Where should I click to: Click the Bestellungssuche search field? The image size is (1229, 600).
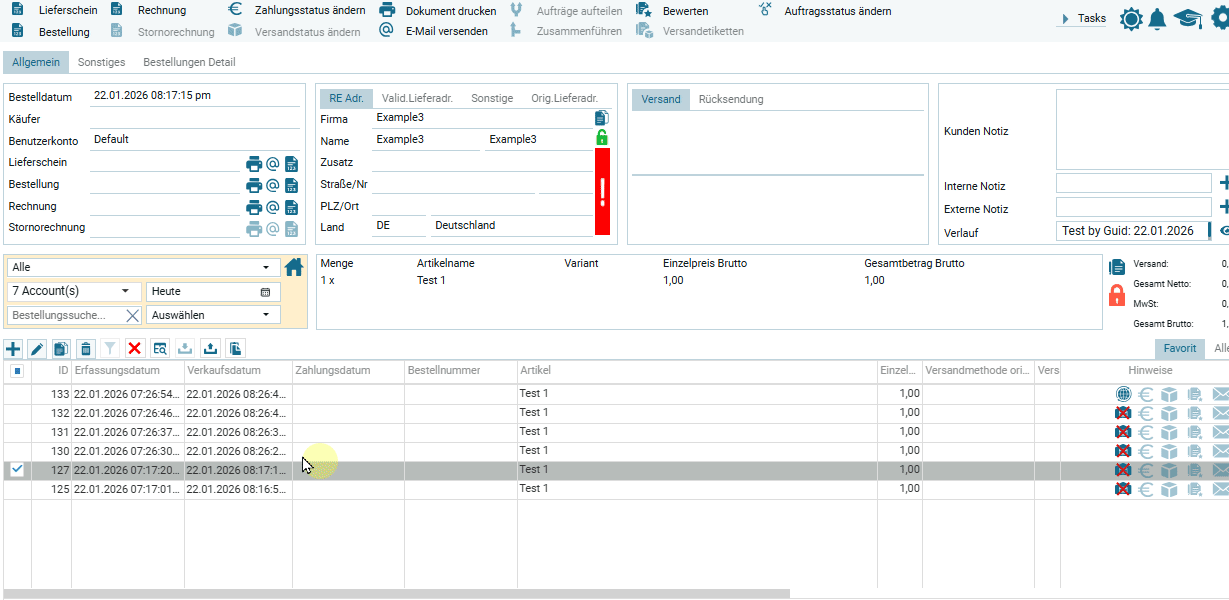(66, 315)
